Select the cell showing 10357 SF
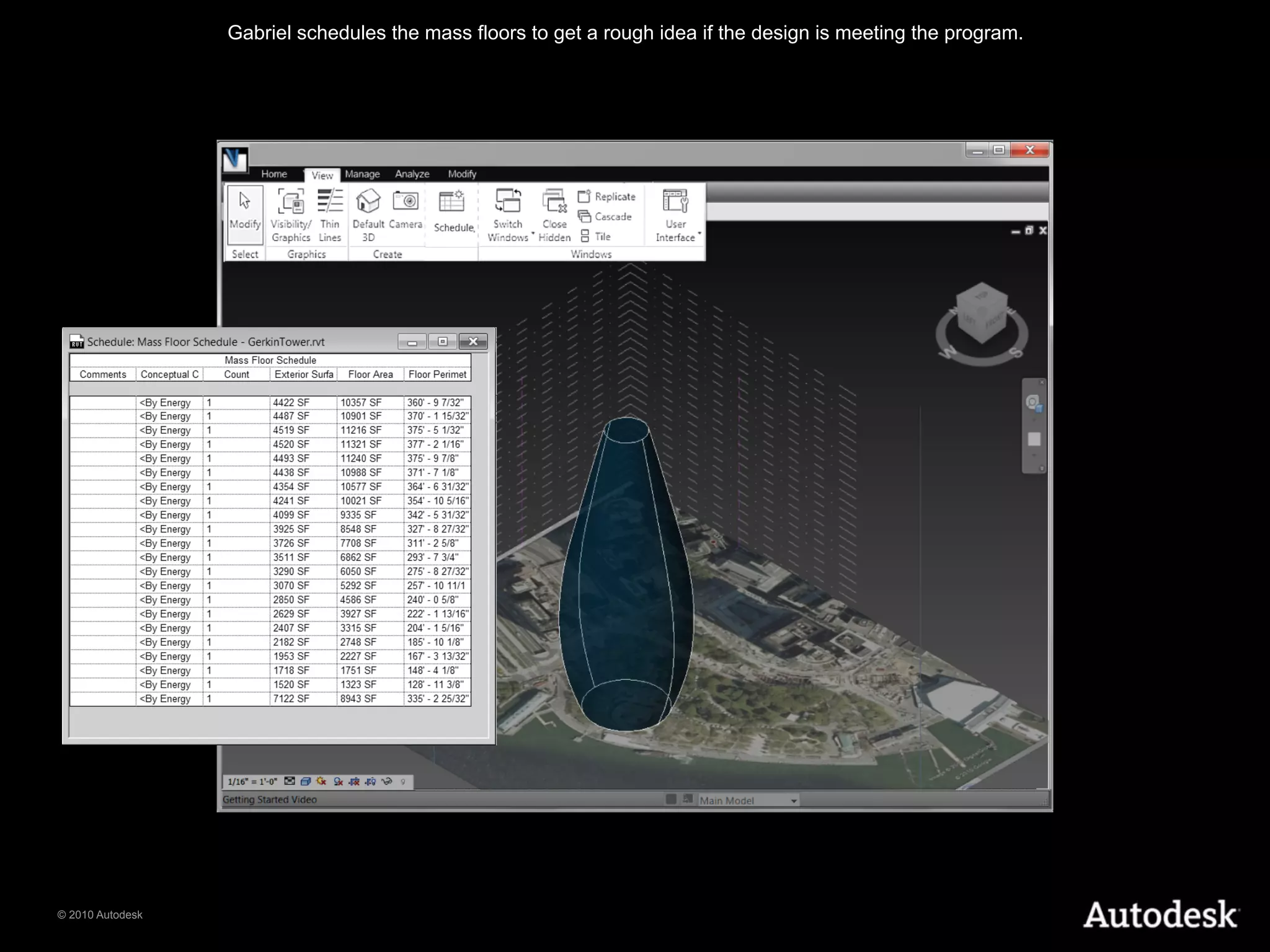The width and height of the screenshot is (1270, 952). [x=370, y=402]
